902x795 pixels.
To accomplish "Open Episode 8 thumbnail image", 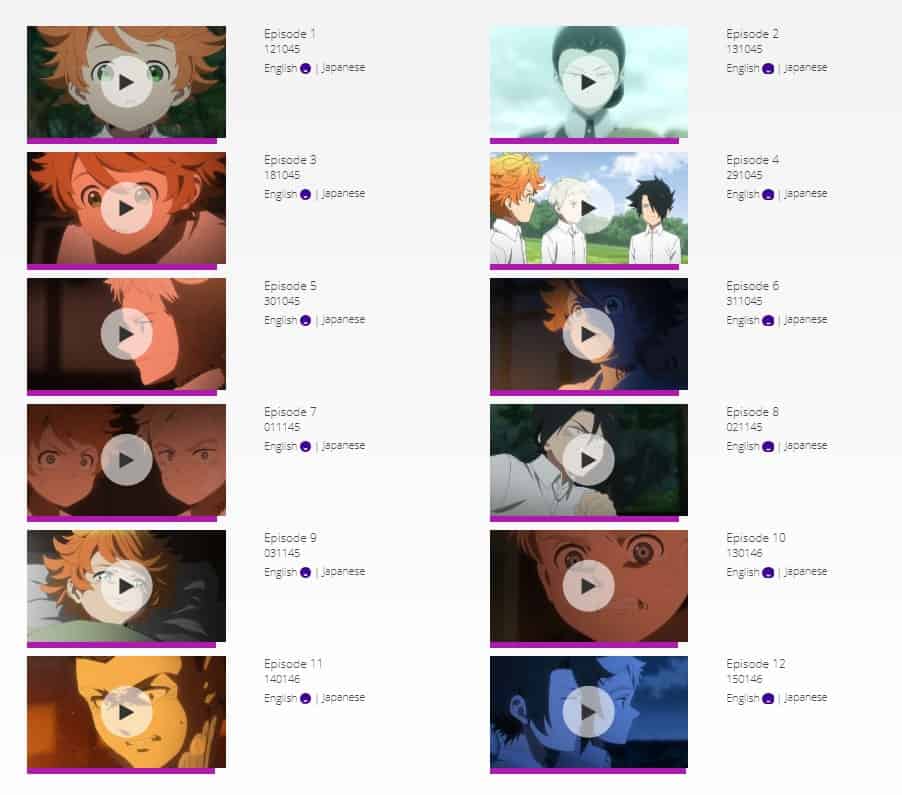I will pos(588,460).
